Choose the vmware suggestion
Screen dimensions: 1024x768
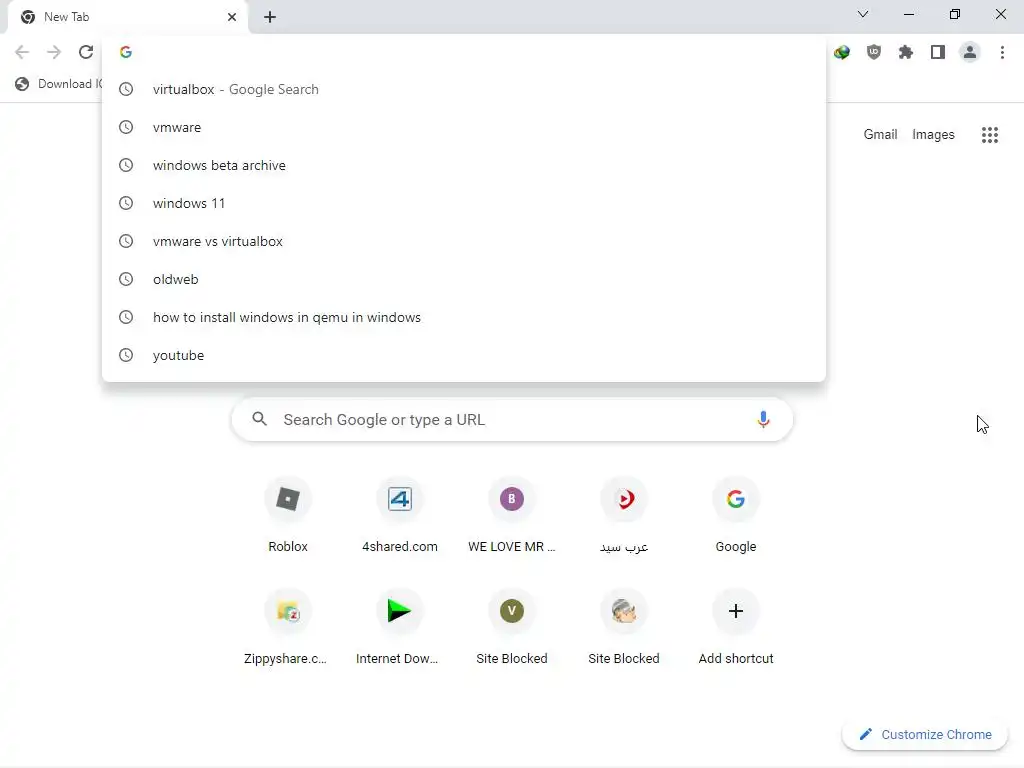click(464, 127)
